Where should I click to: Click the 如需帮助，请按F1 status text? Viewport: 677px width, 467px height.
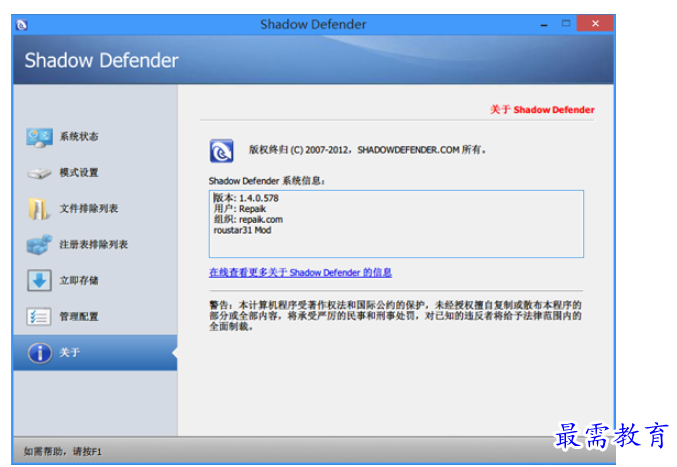pyautogui.click(x=63, y=451)
